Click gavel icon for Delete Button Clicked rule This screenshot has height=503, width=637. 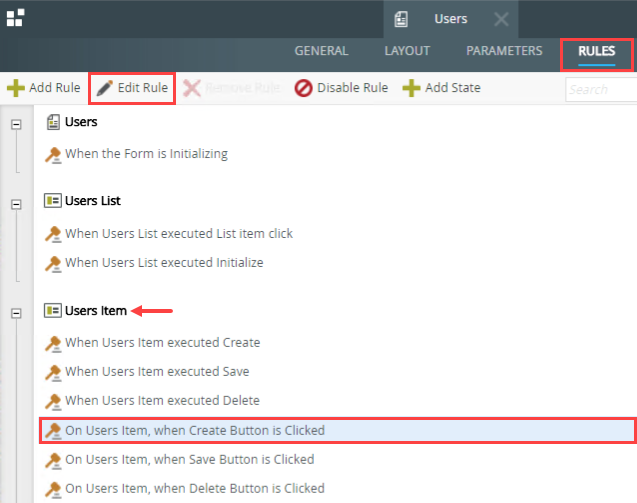(x=53, y=489)
